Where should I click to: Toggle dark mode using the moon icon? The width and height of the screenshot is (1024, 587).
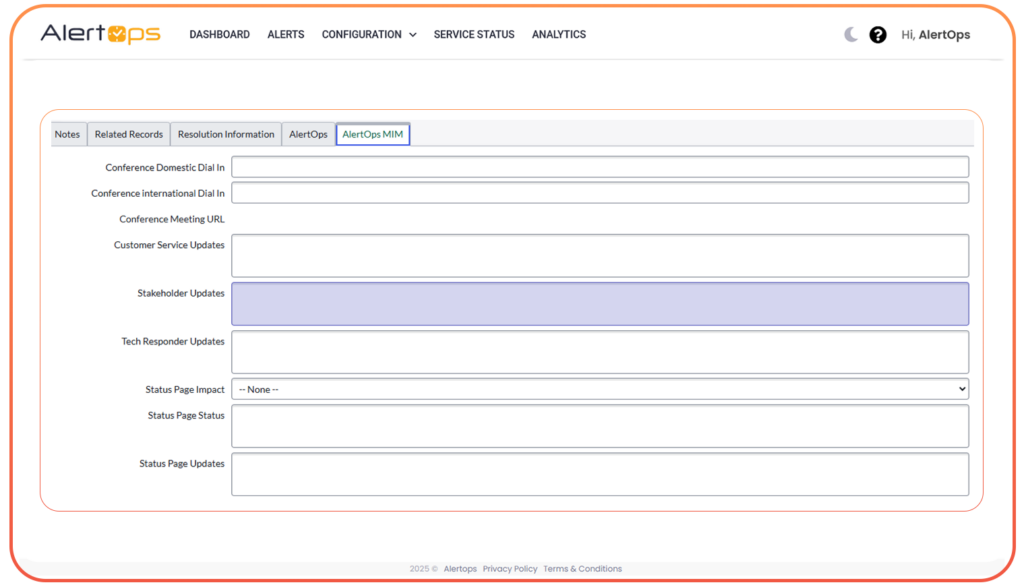(849, 34)
